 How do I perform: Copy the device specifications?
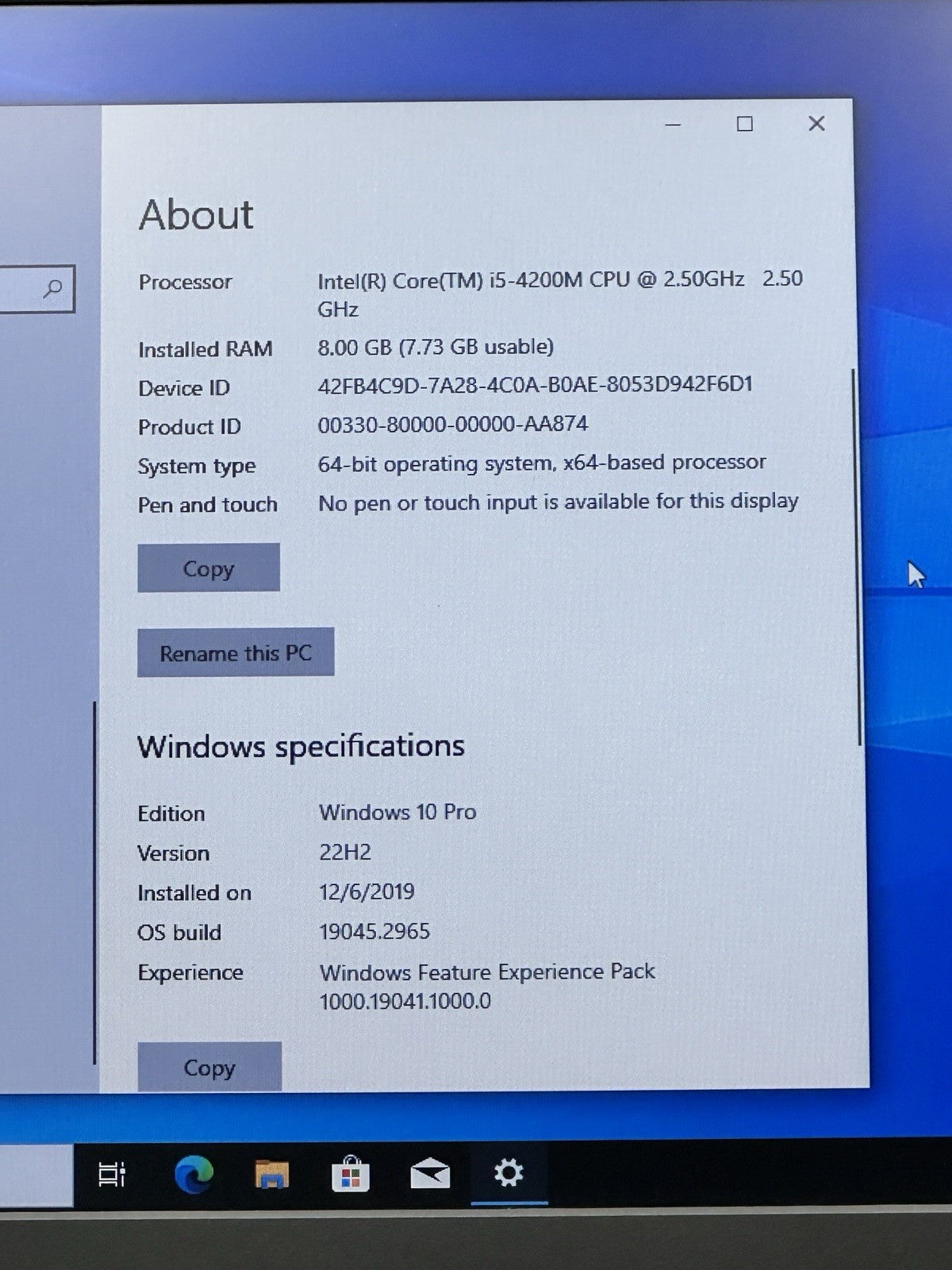pyautogui.click(x=209, y=568)
